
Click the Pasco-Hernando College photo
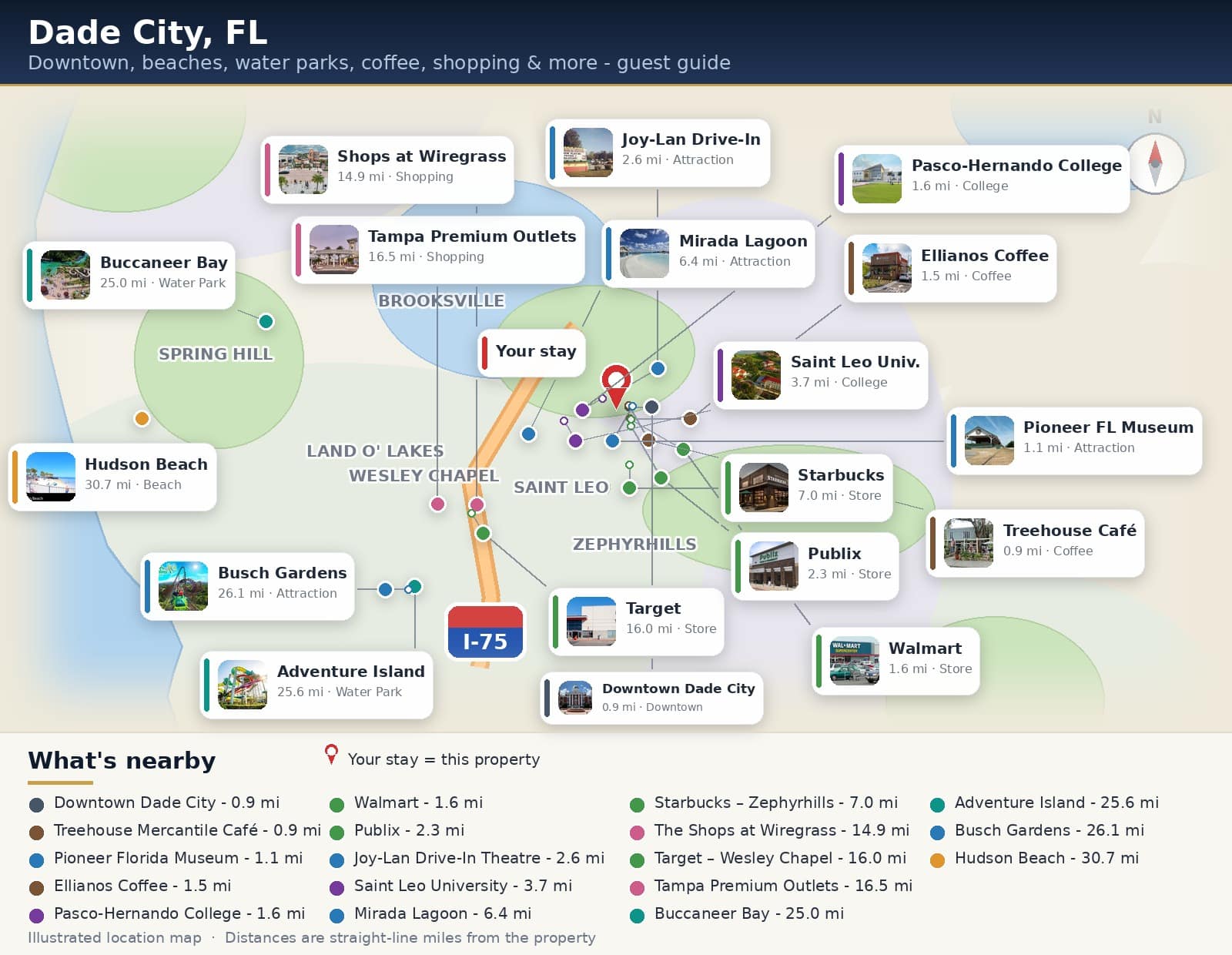877,179
